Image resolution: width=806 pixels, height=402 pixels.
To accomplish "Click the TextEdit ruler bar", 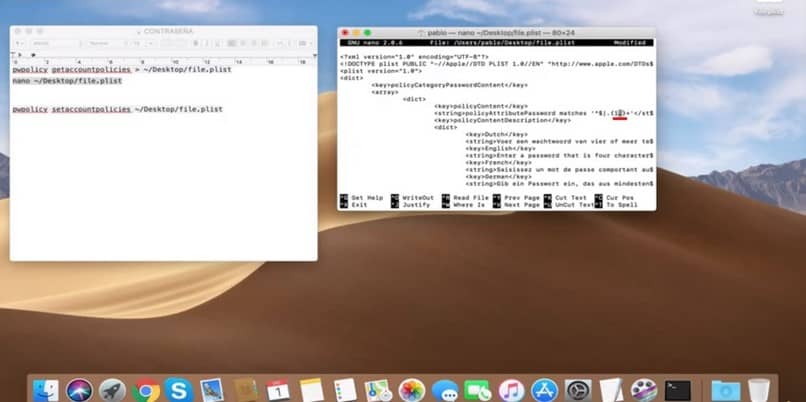I will pos(163,61).
